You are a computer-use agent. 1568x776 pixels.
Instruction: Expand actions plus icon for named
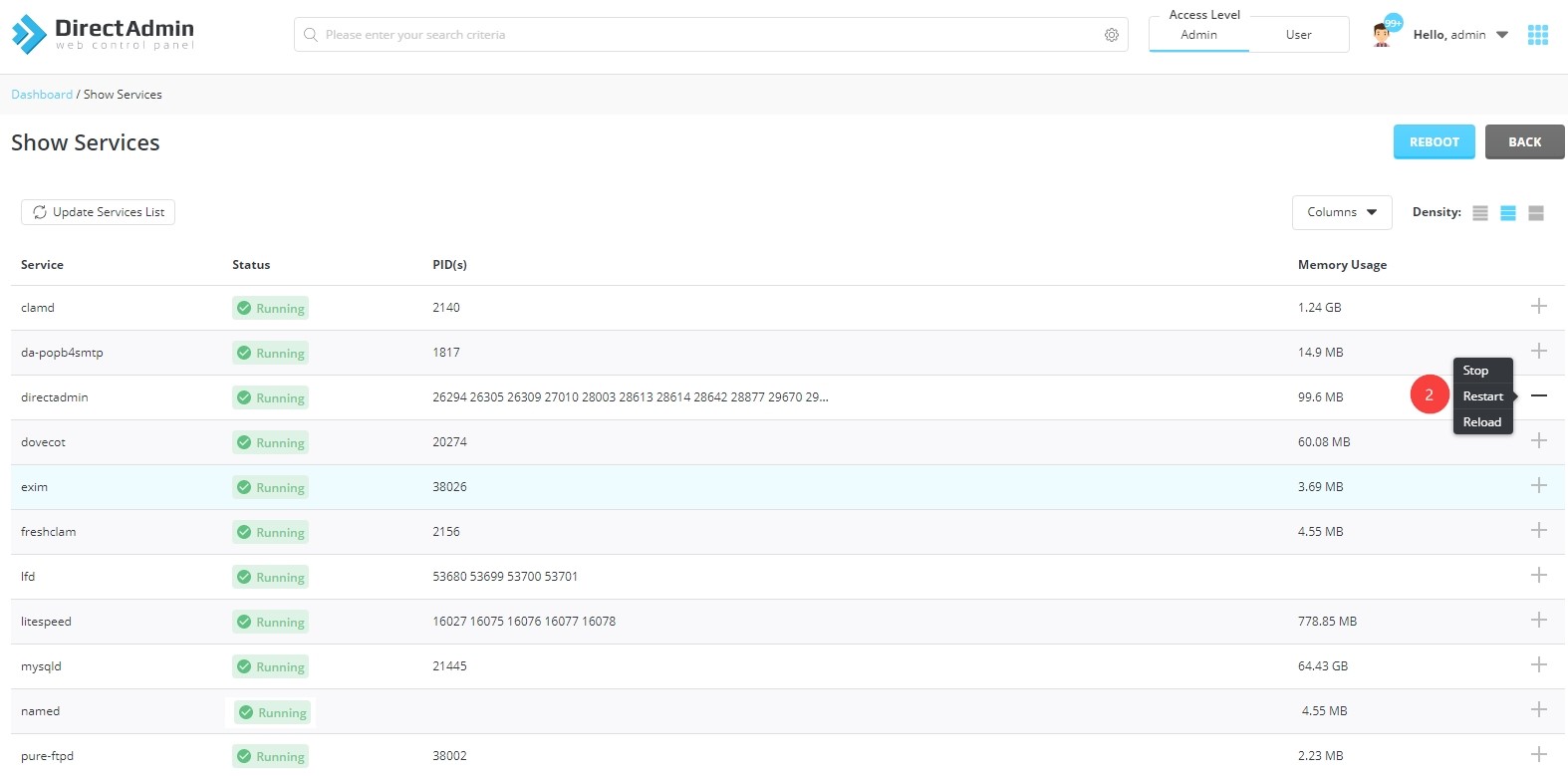click(x=1539, y=709)
